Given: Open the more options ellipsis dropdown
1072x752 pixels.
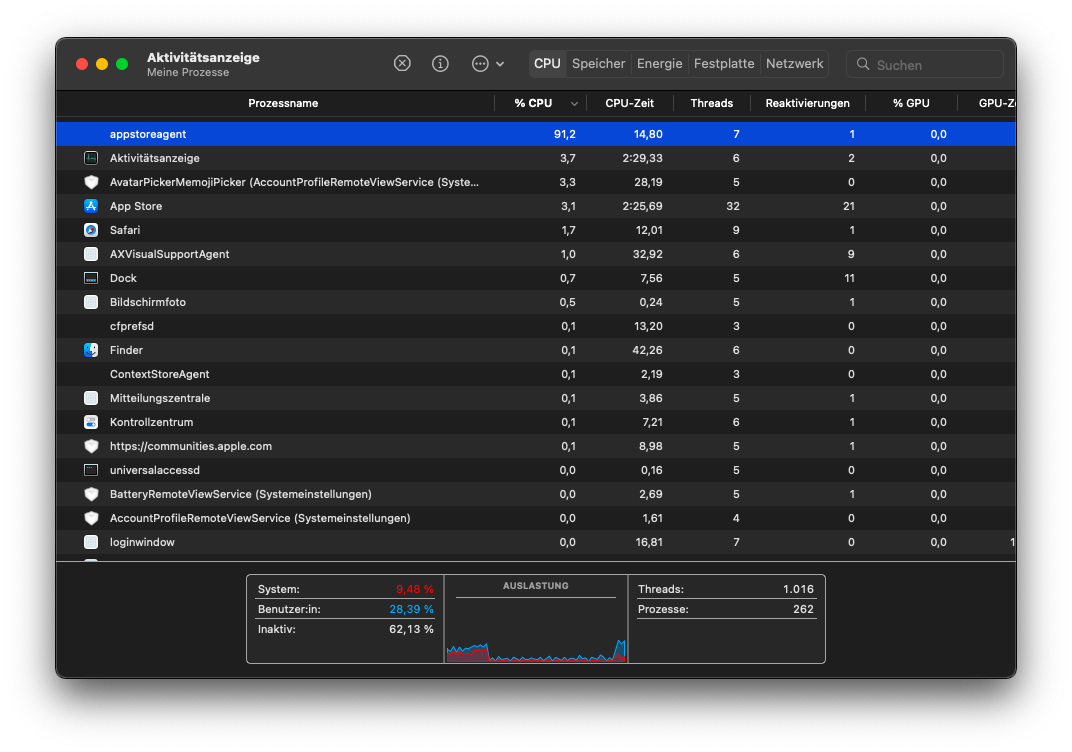Looking at the screenshot, I should pyautogui.click(x=487, y=63).
